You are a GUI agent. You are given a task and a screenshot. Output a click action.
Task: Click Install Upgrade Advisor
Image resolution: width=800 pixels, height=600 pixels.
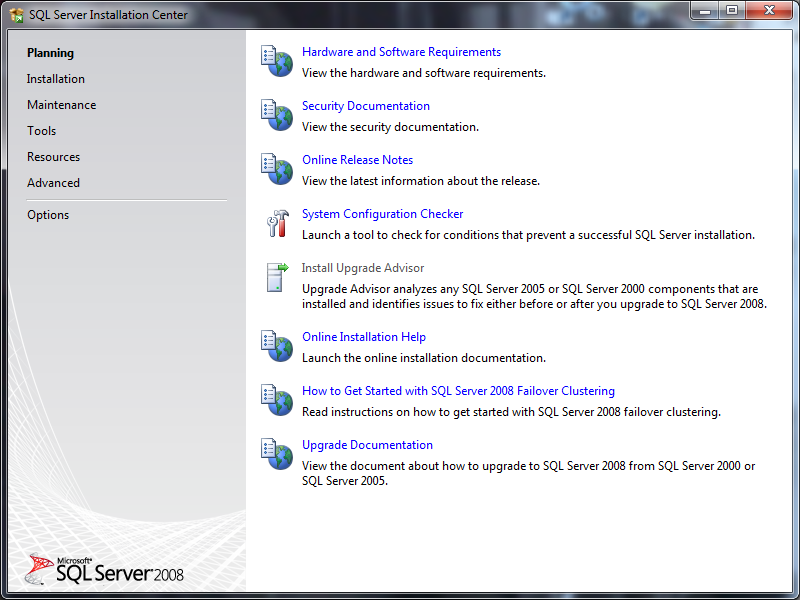coord(363,268)
